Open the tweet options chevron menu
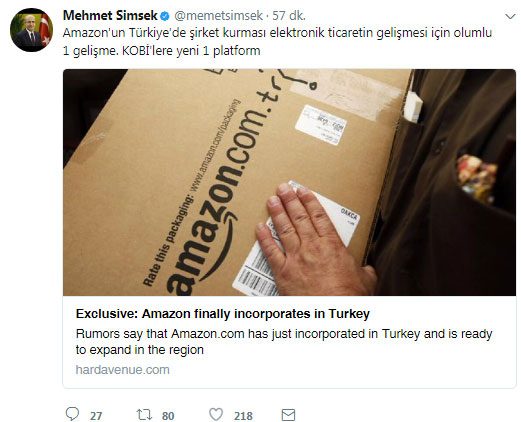This screenshot has height=422, width=521. coord(510,16)
